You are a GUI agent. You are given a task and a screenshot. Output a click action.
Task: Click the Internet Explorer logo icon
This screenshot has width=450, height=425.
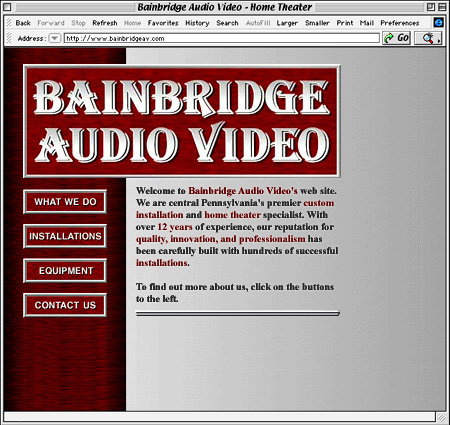coord(439,22)
